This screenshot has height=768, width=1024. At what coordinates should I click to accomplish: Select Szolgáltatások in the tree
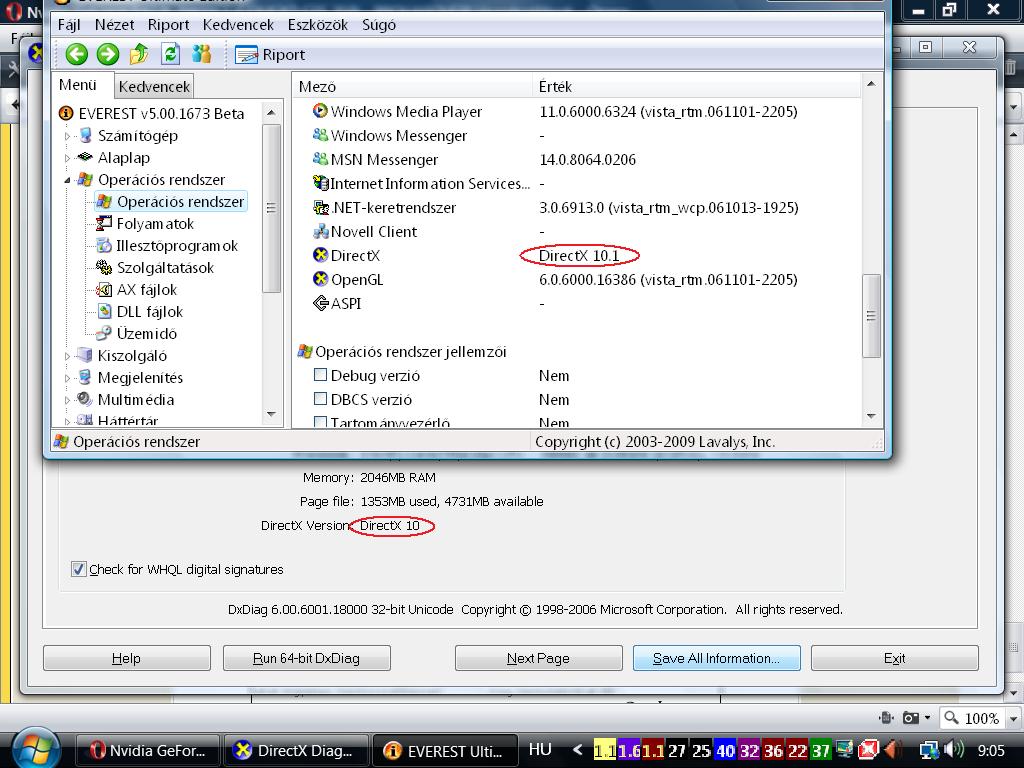pos(165,268)
